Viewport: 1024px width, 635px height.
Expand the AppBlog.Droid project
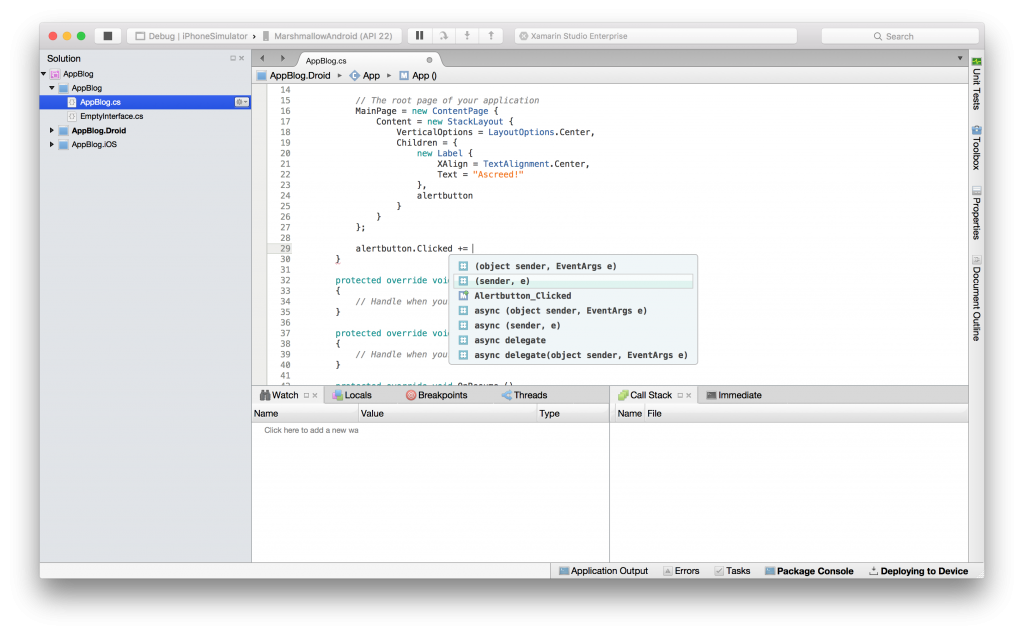[x=52, y=130]
